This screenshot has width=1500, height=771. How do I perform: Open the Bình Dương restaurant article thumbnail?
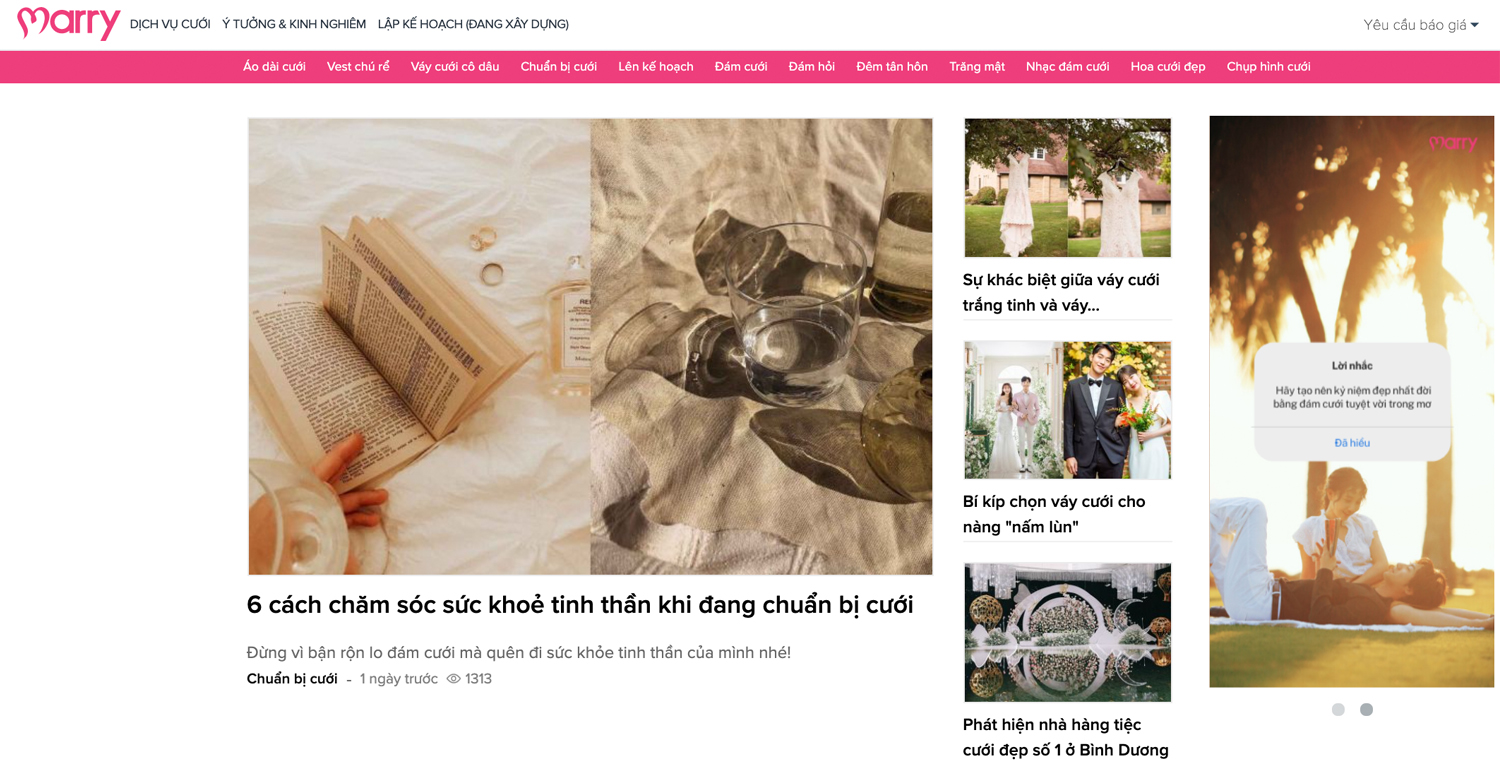point(1067,632)
